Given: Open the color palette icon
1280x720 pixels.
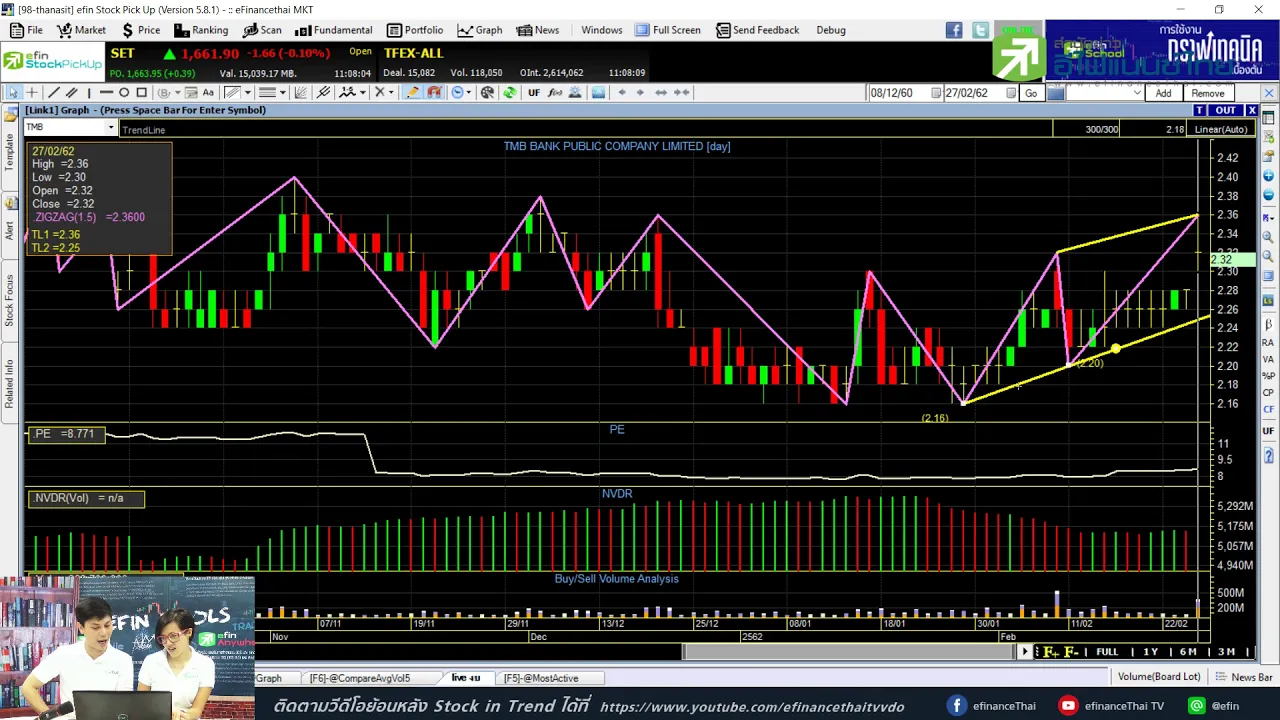Looking at the screenshot, I should click(487, 92).
